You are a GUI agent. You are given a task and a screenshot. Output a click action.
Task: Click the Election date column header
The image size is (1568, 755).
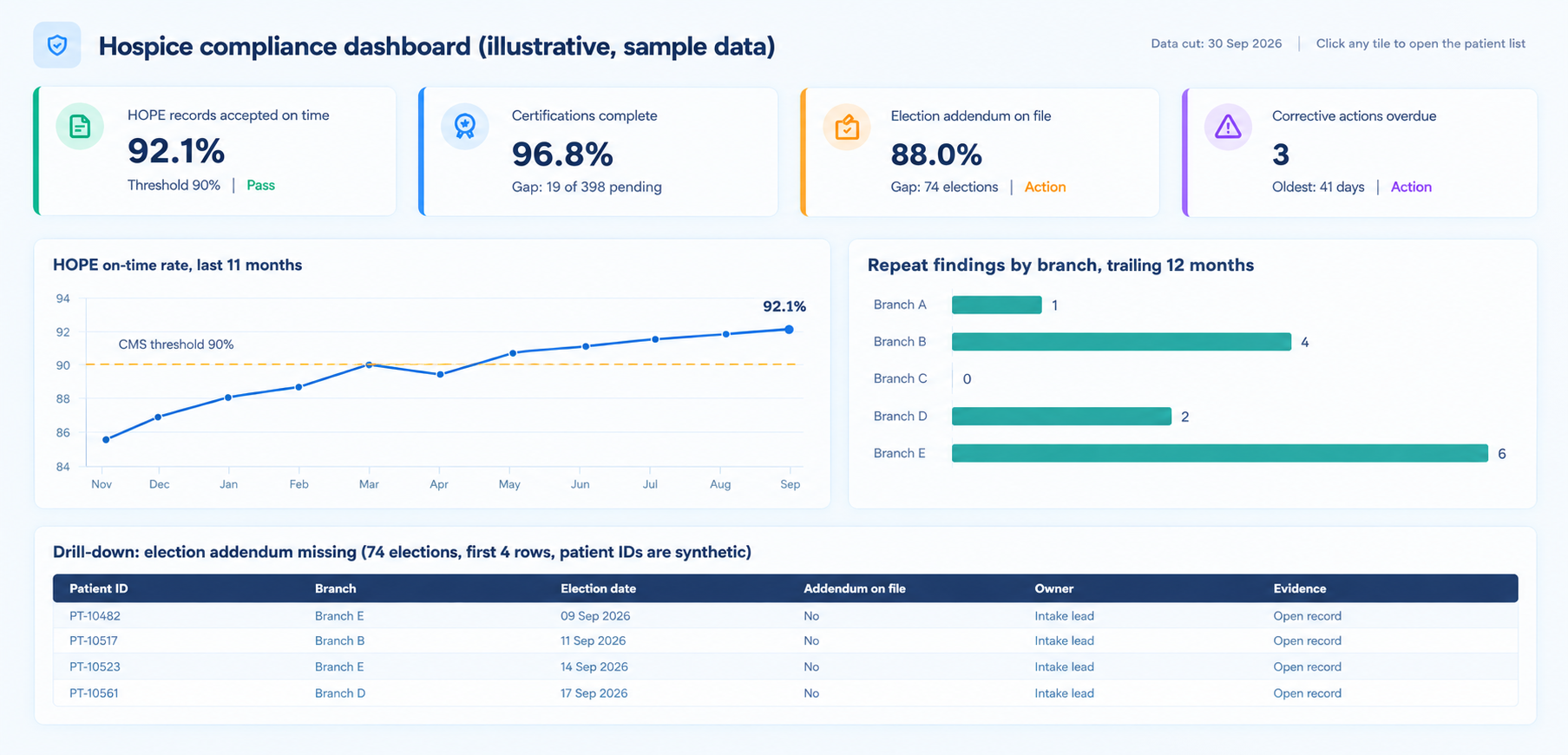[598, 588]
